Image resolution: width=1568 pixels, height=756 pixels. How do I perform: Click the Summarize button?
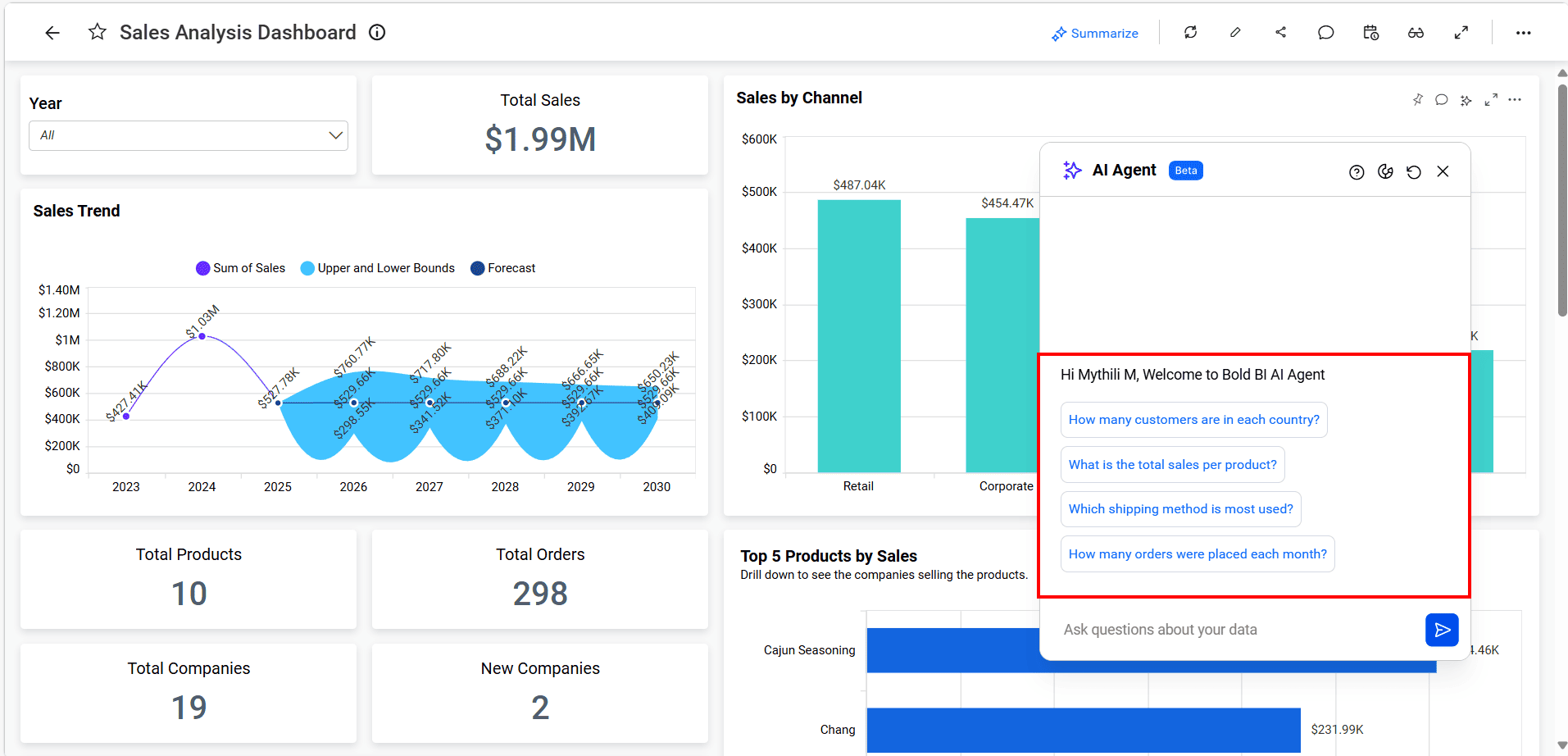coord(1095,34)
